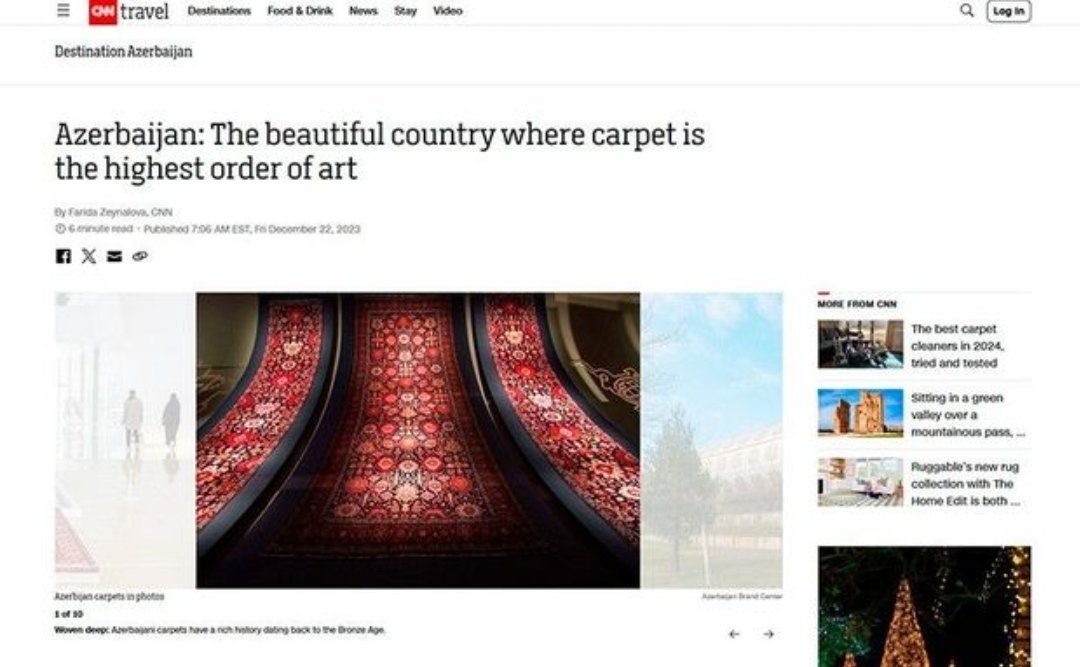Click the green valley article thumbnail
This screenshot has width=1080, height=667.
click(x=860, y=413)
